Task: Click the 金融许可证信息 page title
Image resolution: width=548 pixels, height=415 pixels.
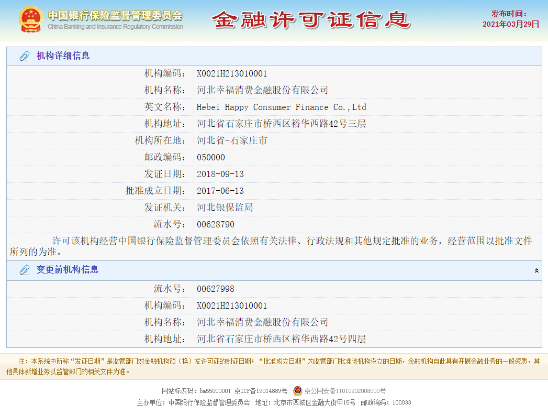Action: (311, 20)
